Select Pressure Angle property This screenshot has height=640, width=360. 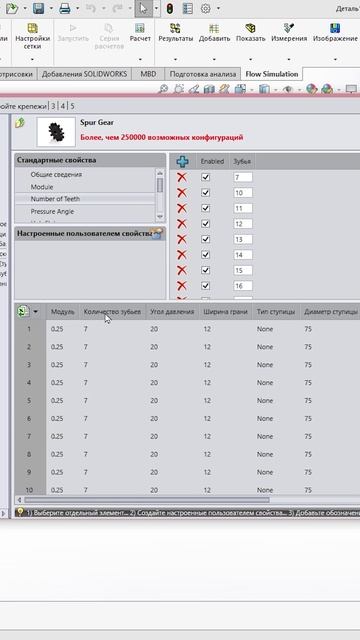point(52,211)
